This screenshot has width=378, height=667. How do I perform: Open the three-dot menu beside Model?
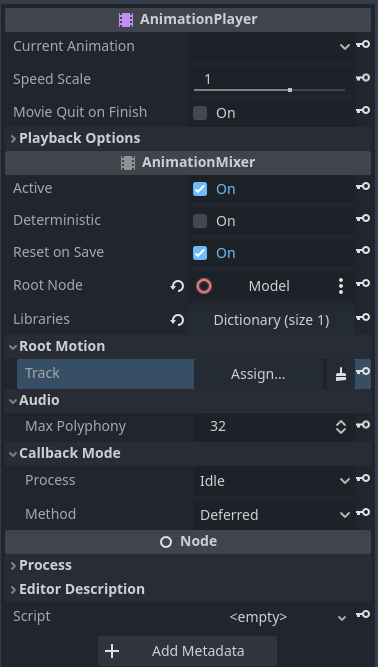(341, 286)
